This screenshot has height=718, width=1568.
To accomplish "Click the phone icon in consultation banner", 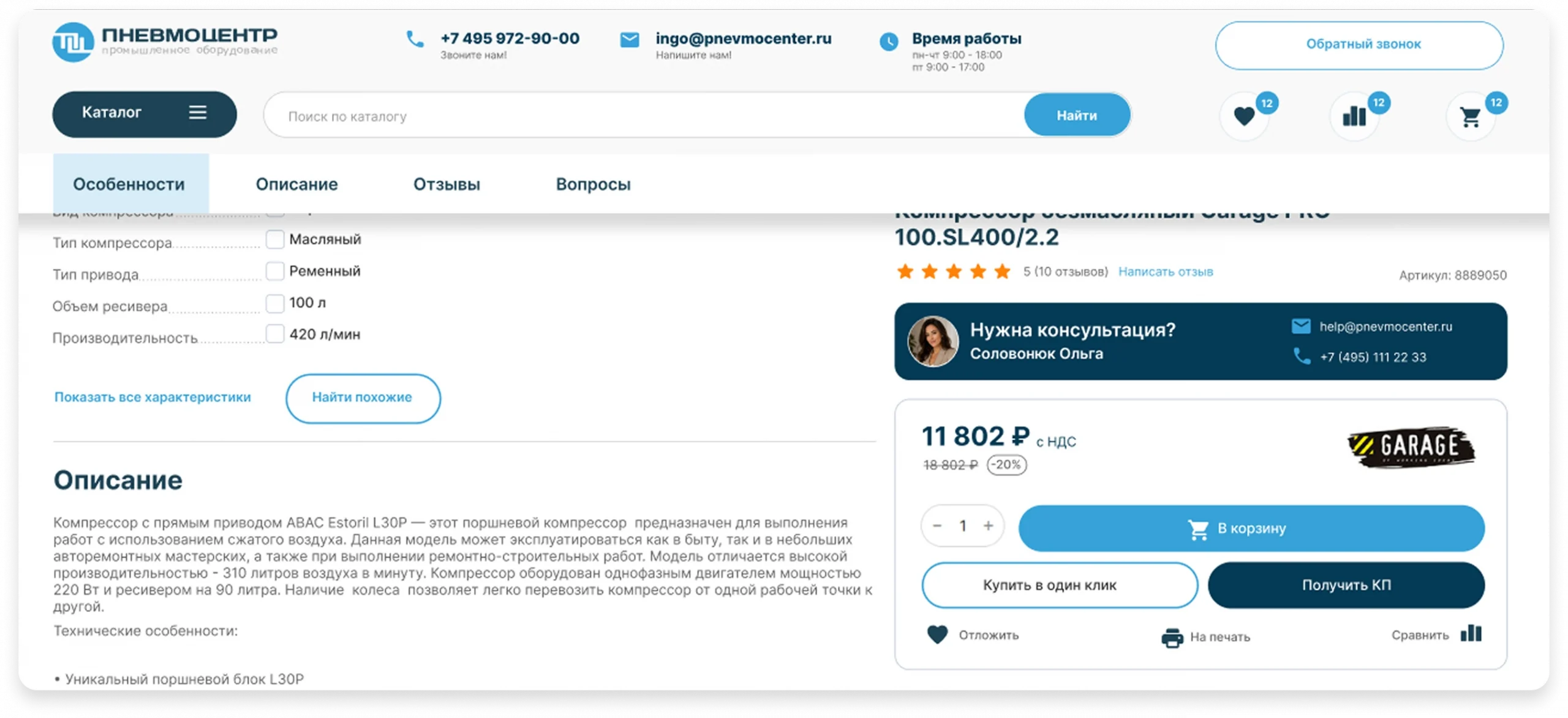I will click(1302, 356).
